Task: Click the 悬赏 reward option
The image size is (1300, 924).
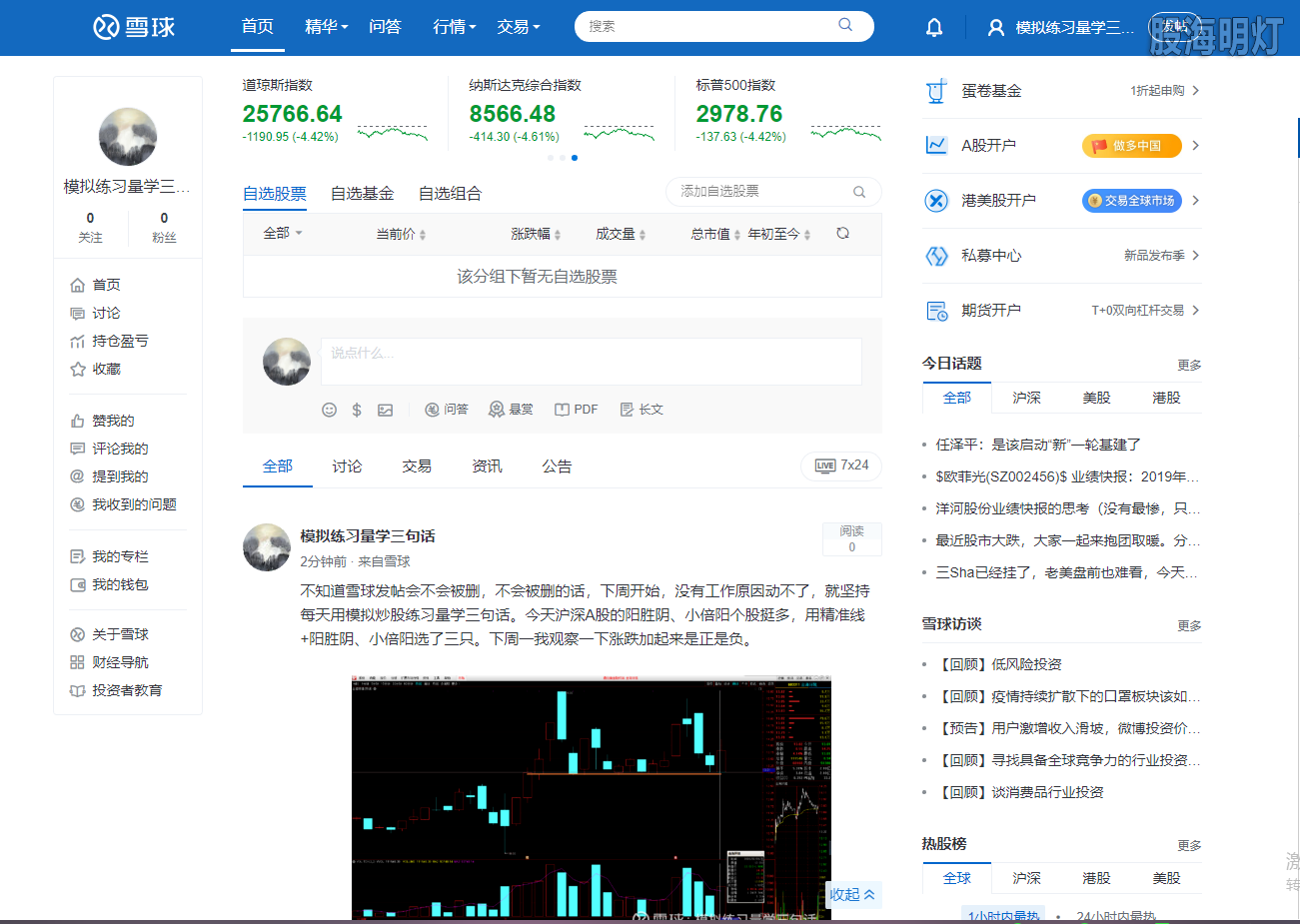Action: coord(511,410)
